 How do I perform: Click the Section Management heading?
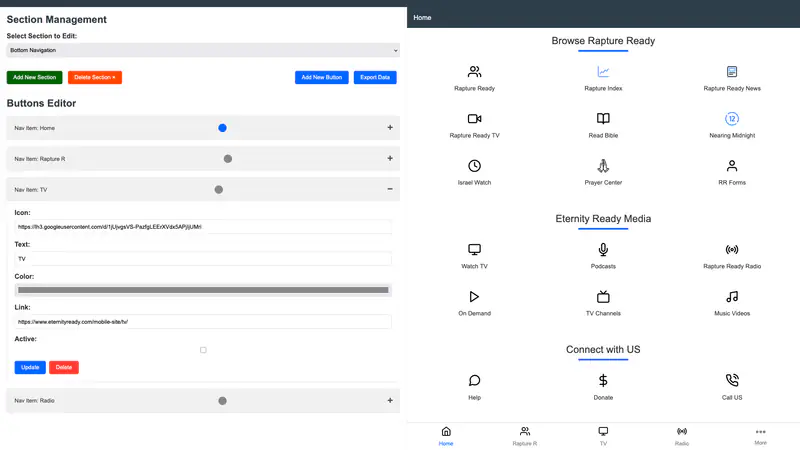tap(57, 19)
